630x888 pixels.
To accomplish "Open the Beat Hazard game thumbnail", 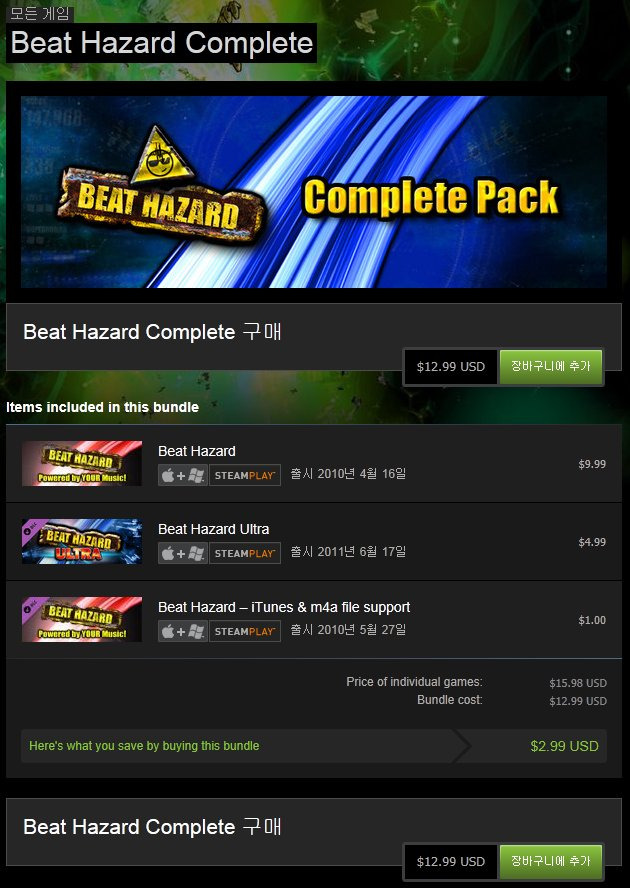I will point(82,463).
